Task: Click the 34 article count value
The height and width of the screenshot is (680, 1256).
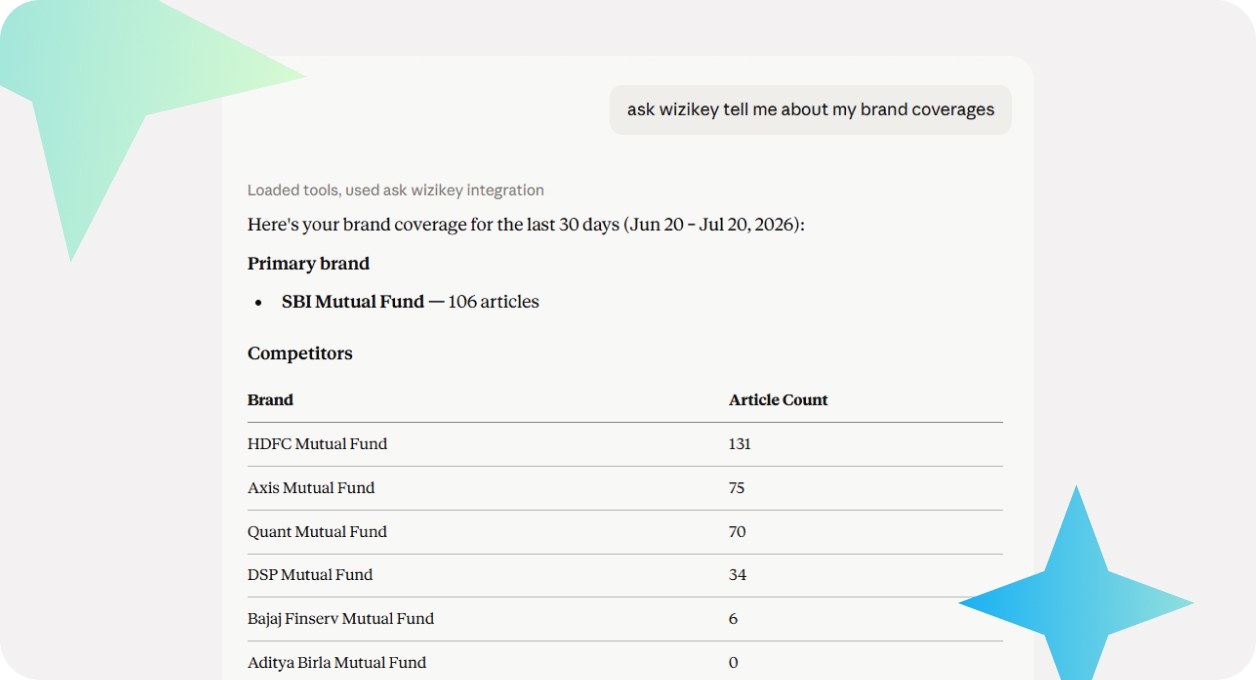Action: tap(737, 575)
